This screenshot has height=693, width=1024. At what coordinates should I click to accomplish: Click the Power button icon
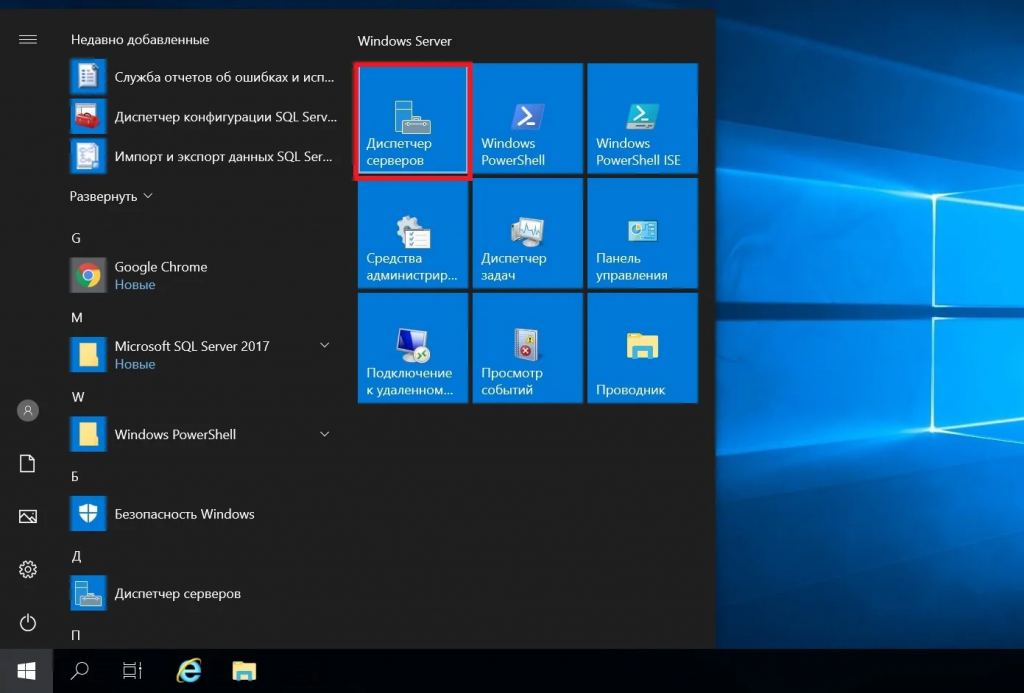(x=27, y=622)
